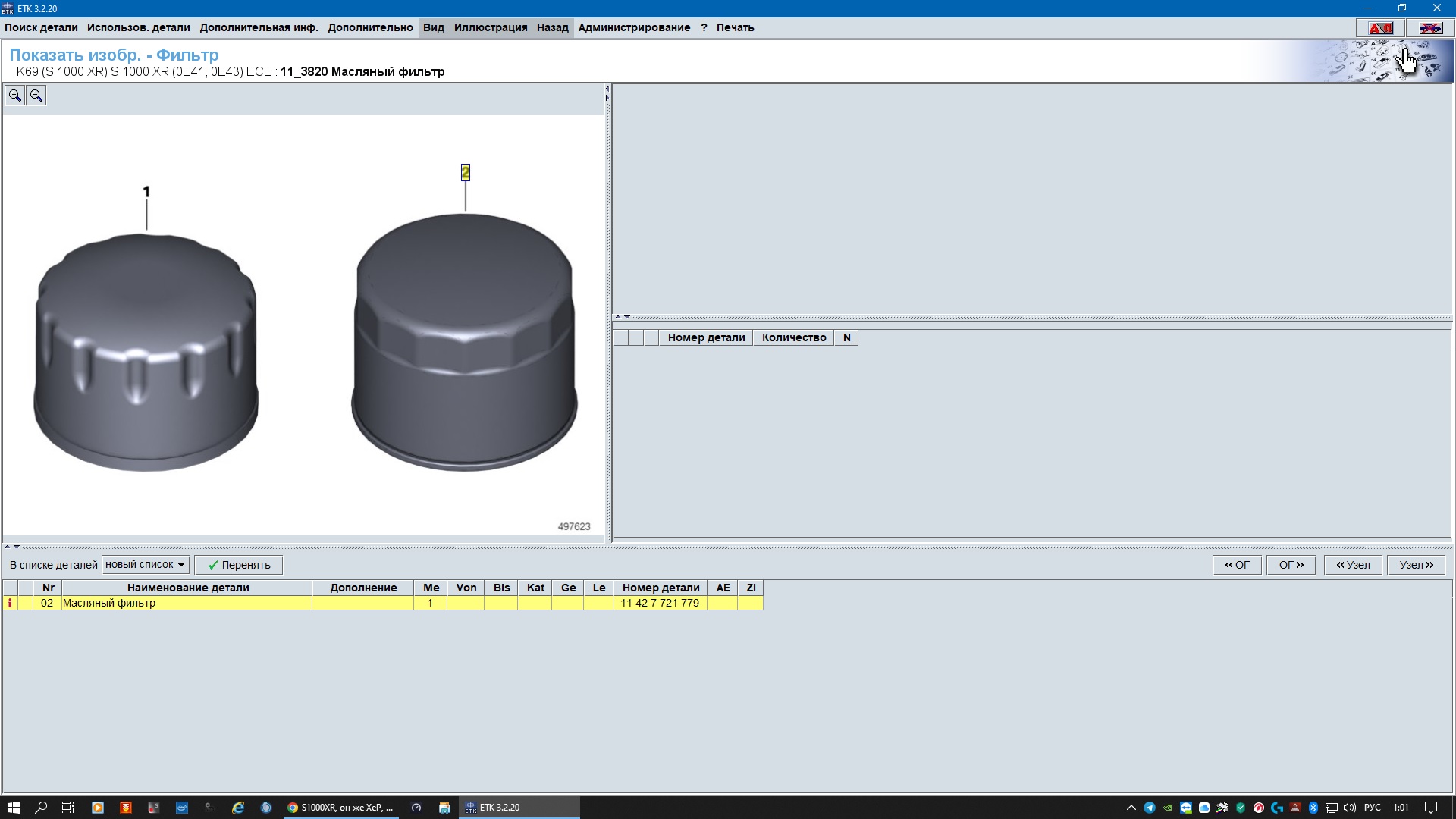1456x819 pixels.
Task: Open the новый список dropdown
Action: [146, 565]
